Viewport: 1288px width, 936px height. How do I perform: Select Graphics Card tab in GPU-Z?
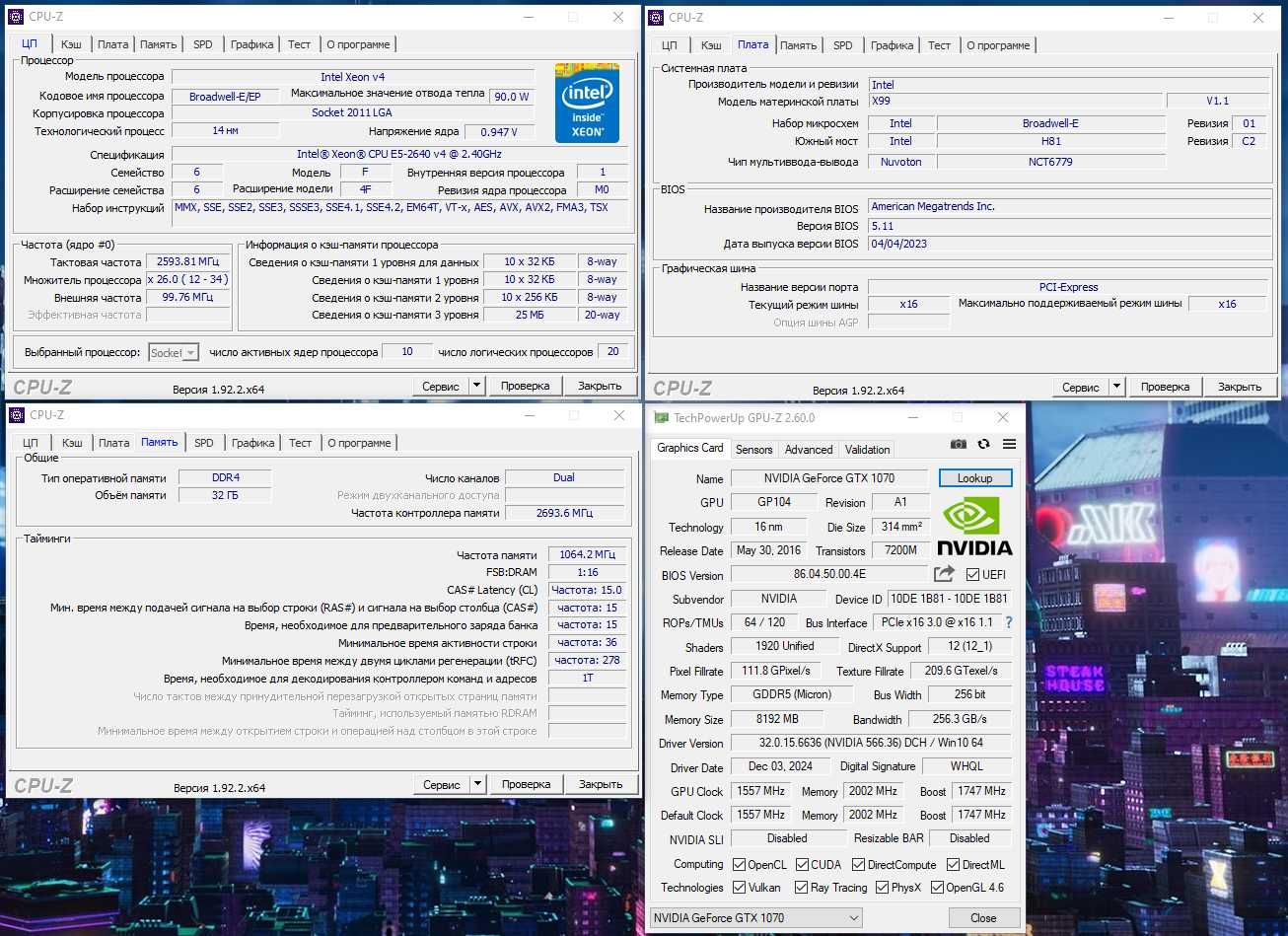coord(690,448)
